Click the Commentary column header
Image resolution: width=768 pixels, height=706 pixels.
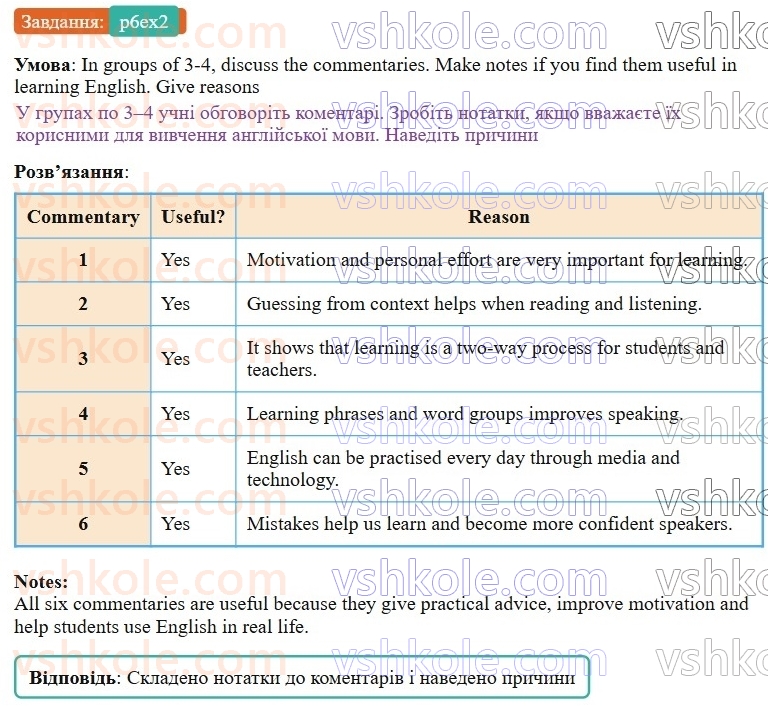pyautogui.click(x=83, y=217)
